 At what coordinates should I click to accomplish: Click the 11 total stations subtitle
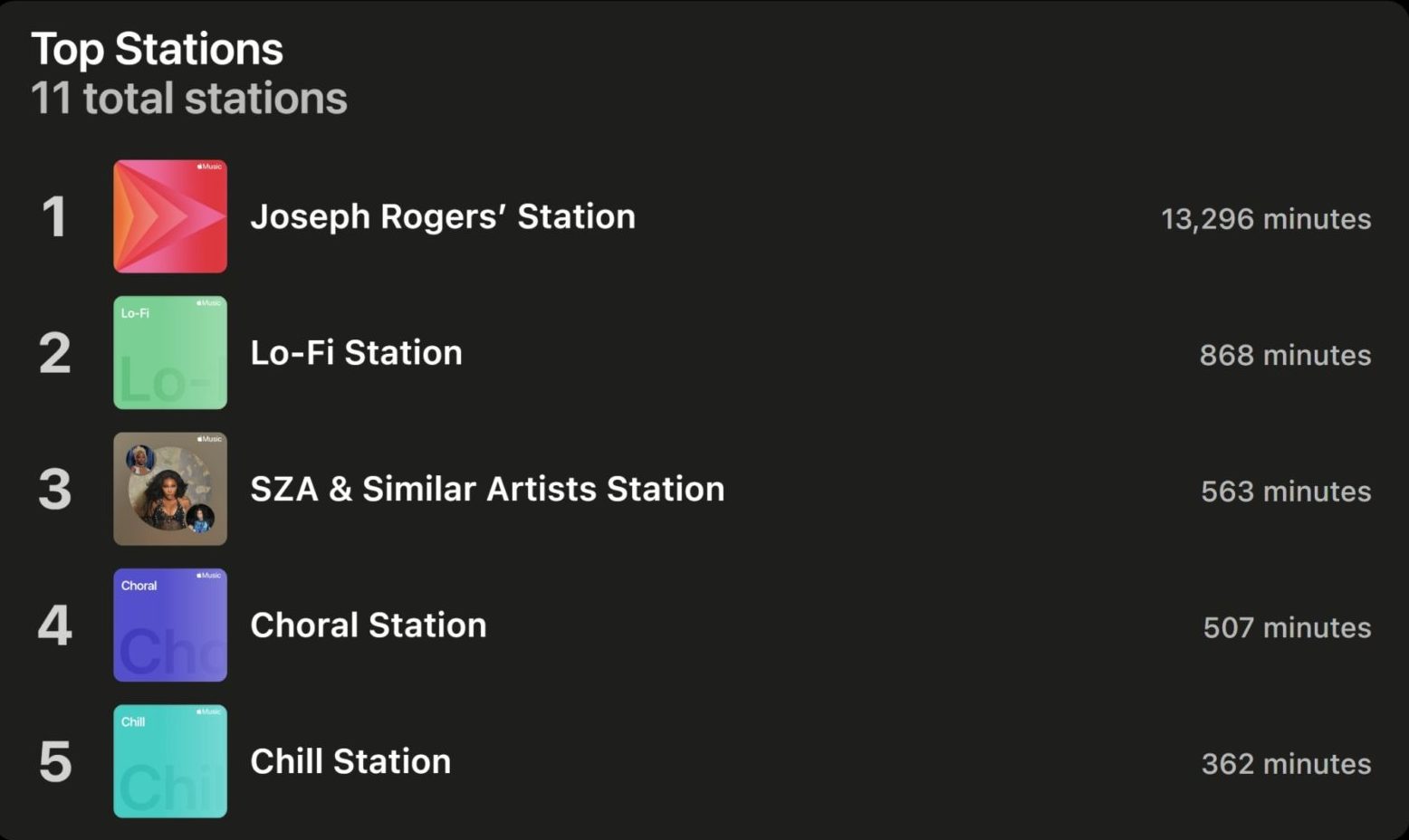pyautogui.click(x=189, y=99)
